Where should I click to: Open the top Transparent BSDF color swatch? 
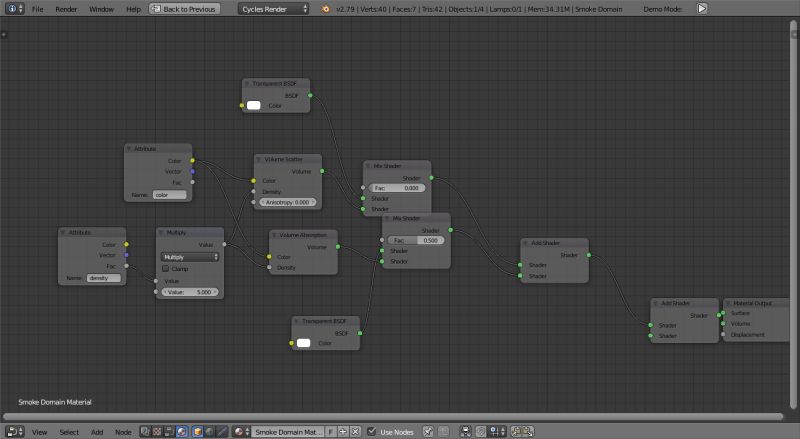point(254,105)
